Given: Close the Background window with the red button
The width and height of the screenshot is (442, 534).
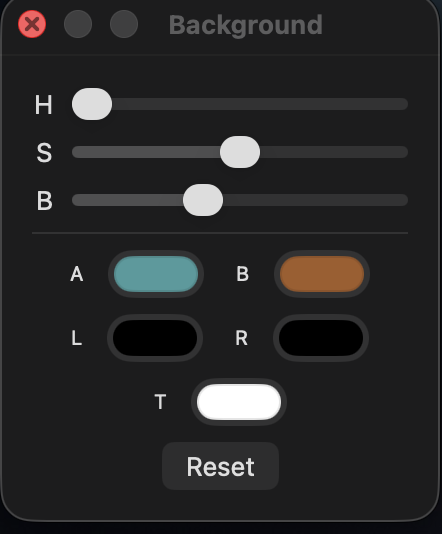Looking at the screenshot, I should [x=32, y=24].
